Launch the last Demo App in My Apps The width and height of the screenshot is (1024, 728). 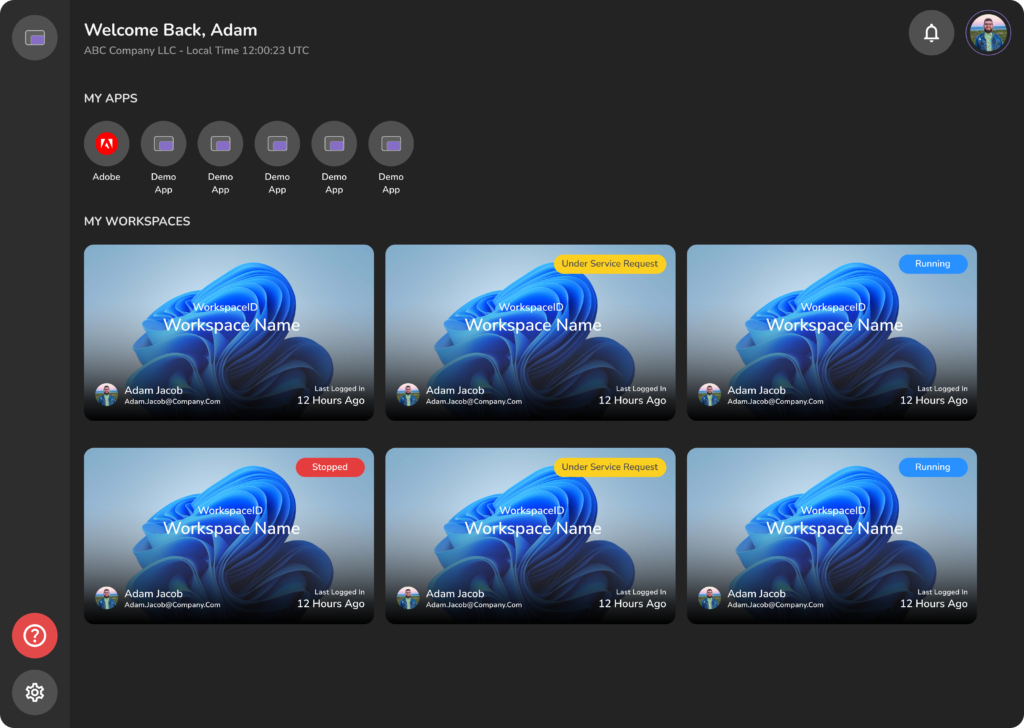[x=391, y=144]
